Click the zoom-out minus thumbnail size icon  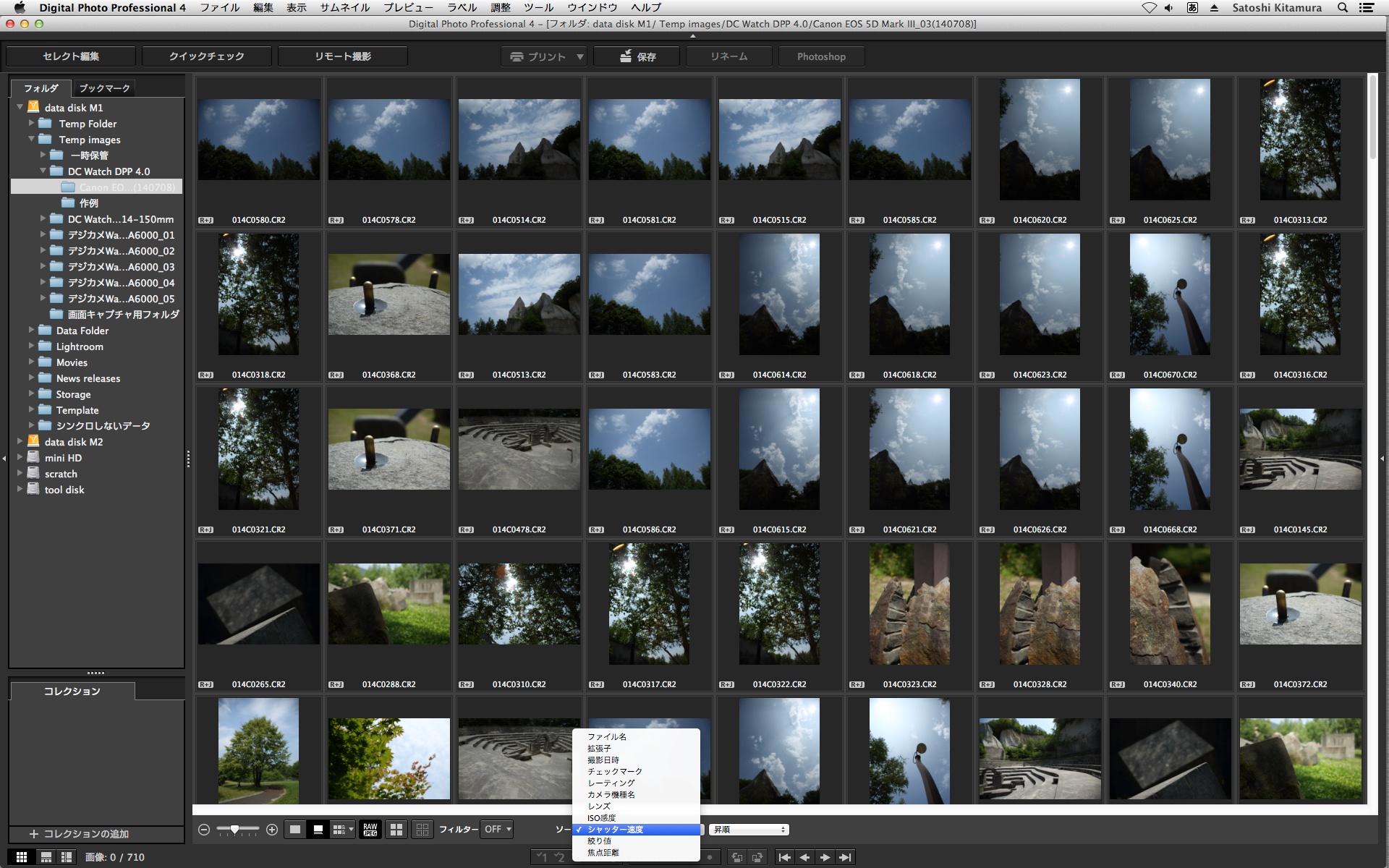(x=204, y=830)
